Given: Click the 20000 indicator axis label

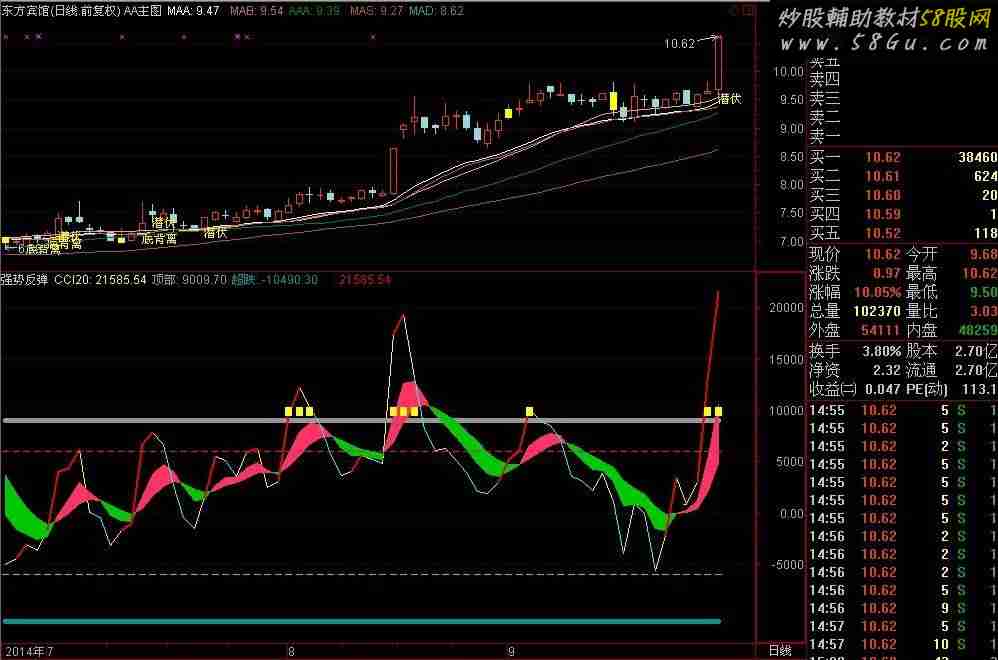Looking at the screenshot, I should point(786,308).
